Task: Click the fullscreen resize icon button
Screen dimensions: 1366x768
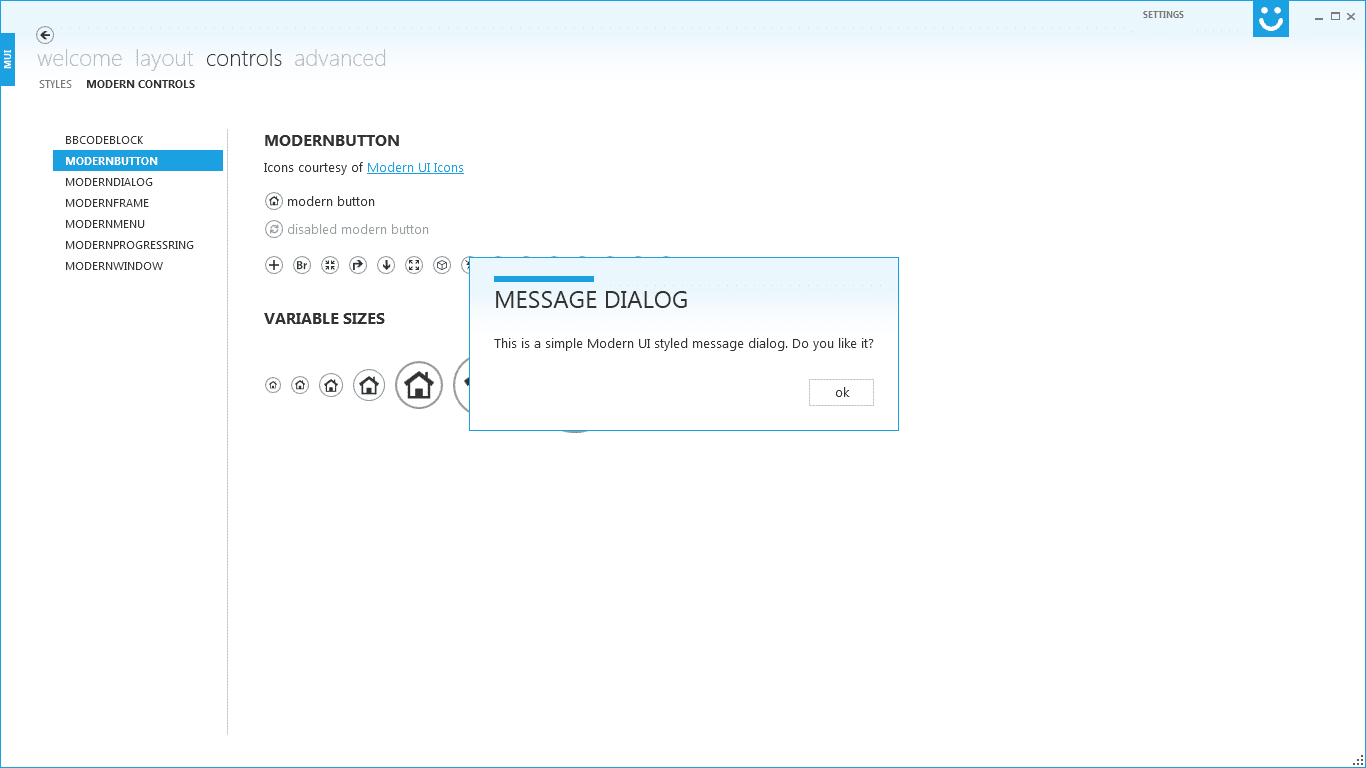Action: tap(413, 265)
